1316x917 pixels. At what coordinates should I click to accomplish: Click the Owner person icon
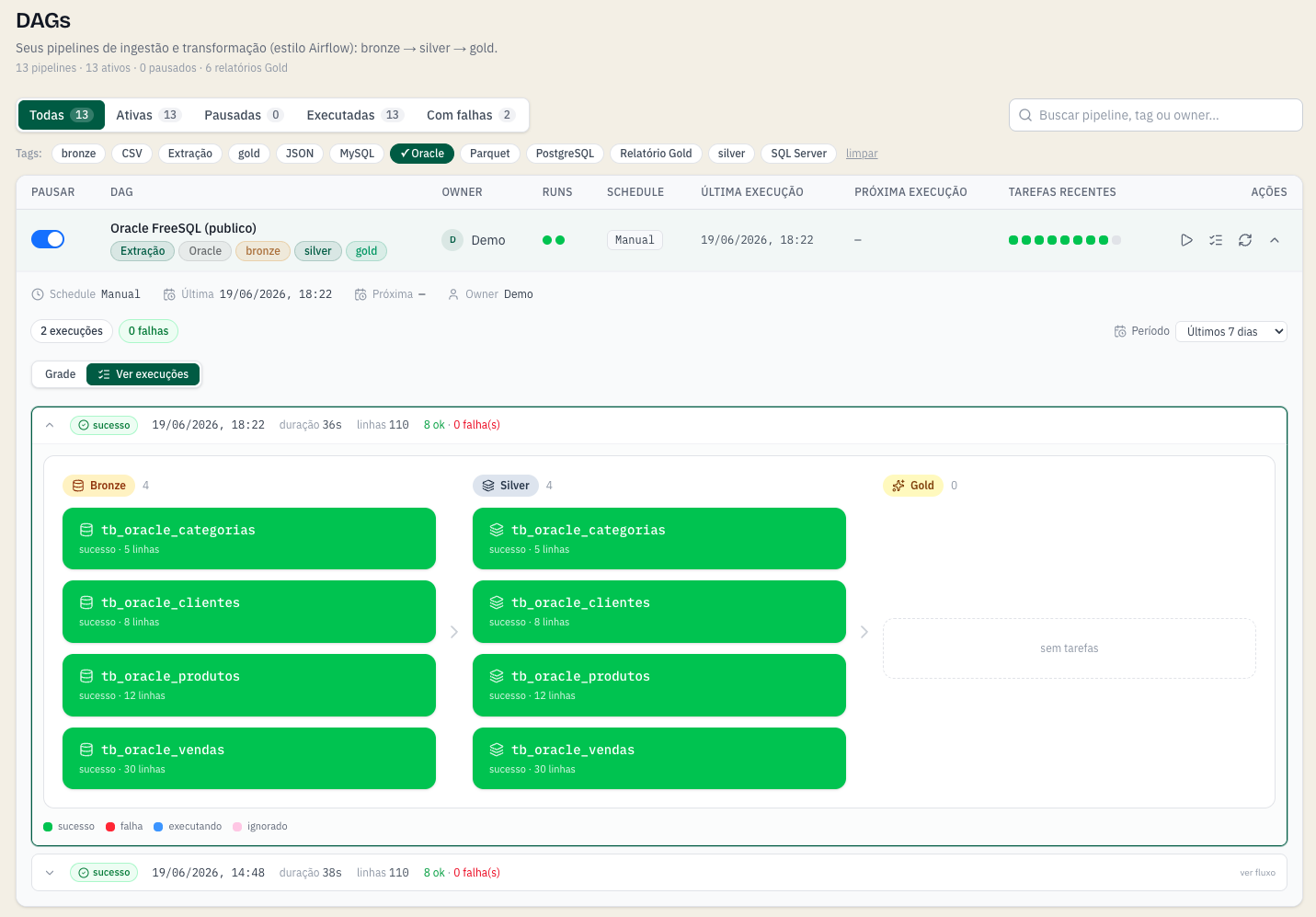[453, 294]
